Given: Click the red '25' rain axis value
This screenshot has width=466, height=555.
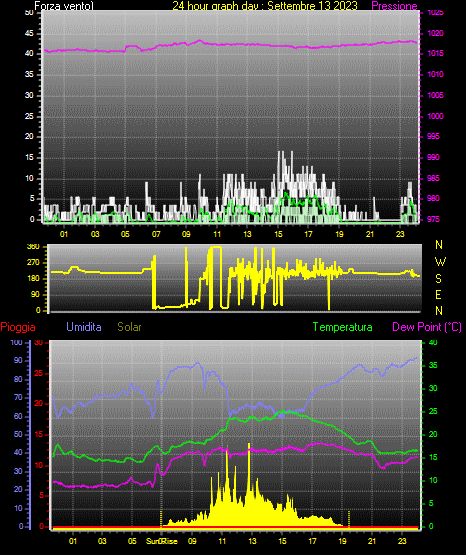Looking at the screenshot, I should click(39, 373).
